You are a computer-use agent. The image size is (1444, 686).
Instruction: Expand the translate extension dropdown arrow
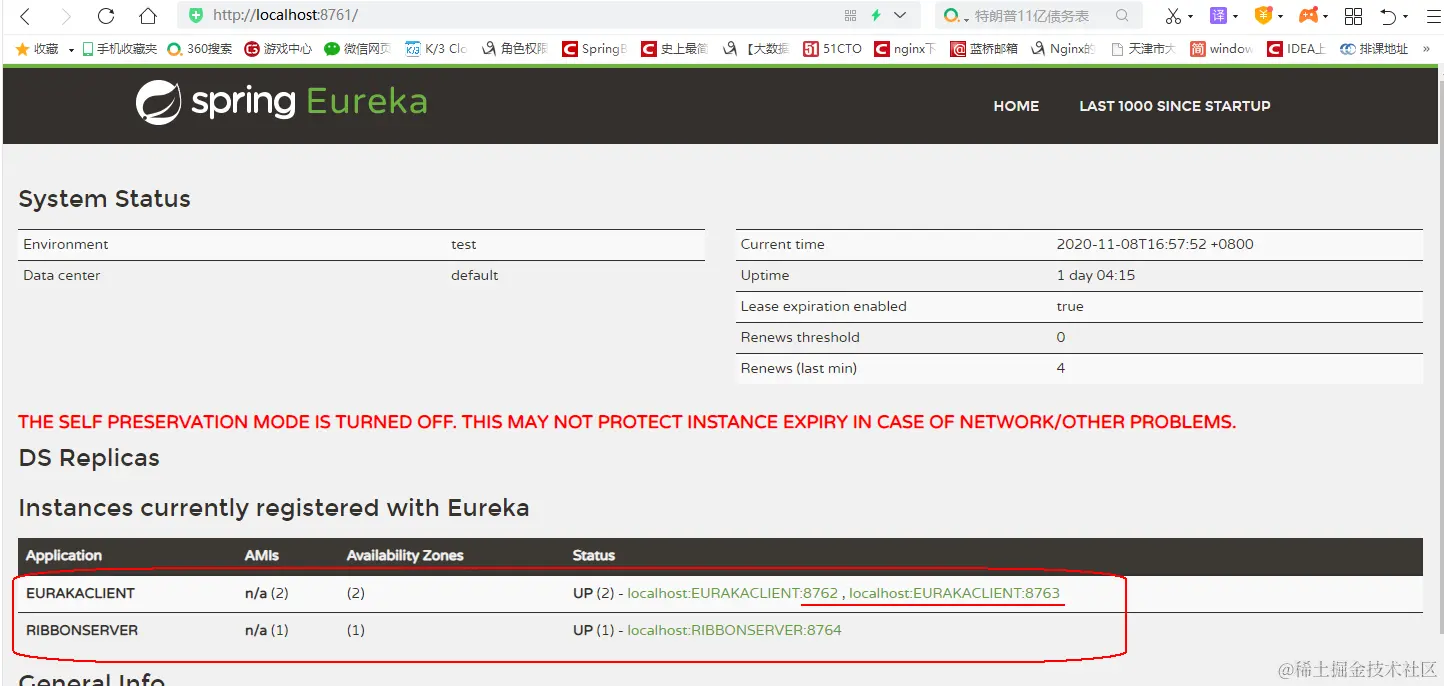point(1235,17)
